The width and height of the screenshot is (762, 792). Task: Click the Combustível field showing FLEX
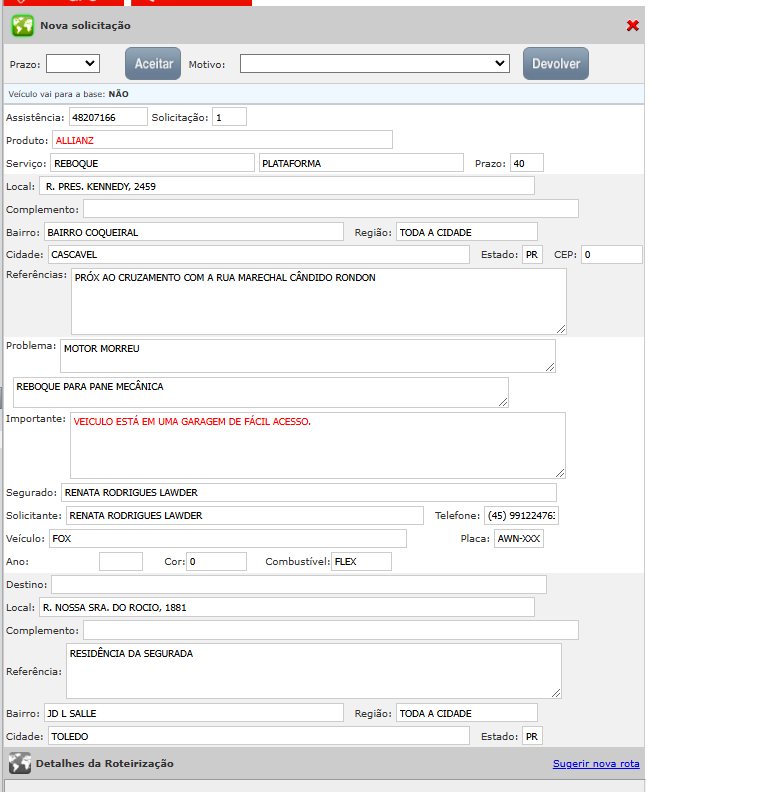[361, 561]
